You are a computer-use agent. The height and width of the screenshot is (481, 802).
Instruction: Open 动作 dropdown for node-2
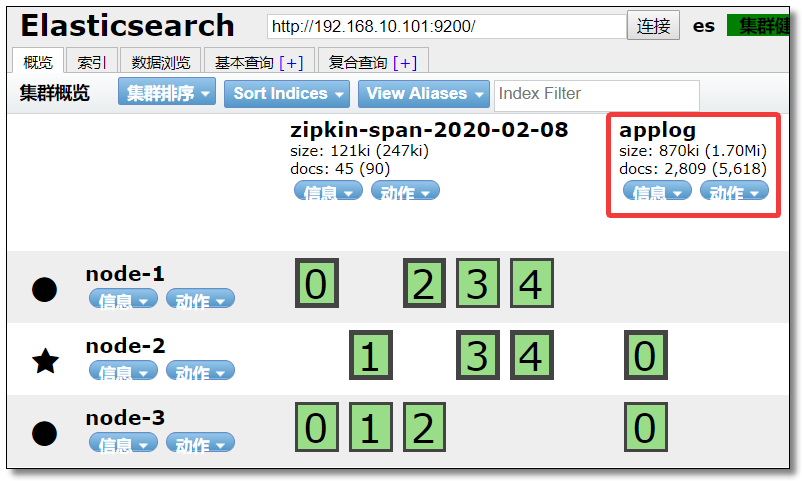pos(200,370)
